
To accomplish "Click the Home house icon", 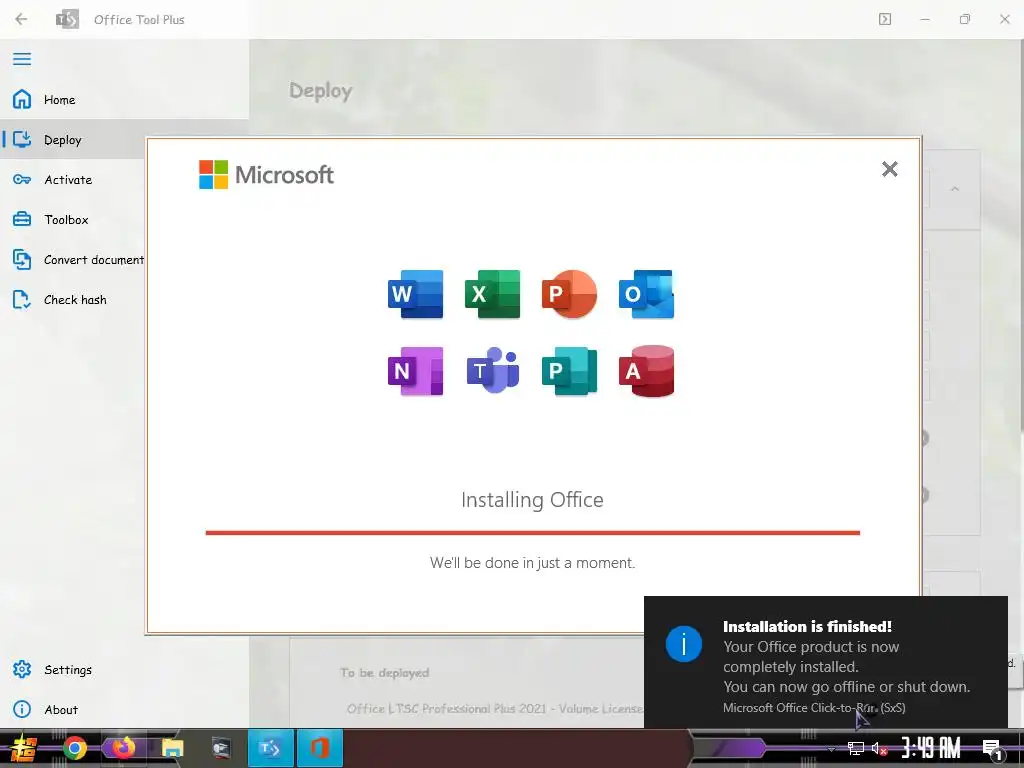I will click(22, 99).
